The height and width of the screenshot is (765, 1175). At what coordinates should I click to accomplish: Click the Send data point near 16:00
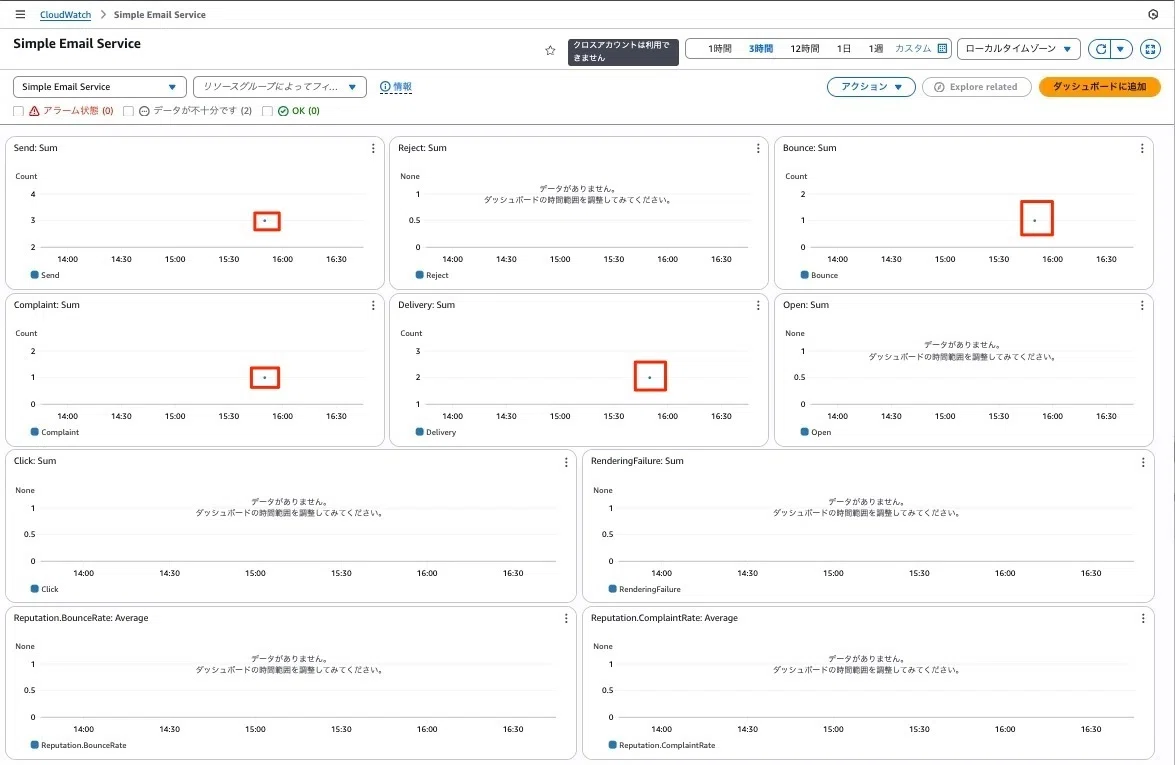pos(265,221)
